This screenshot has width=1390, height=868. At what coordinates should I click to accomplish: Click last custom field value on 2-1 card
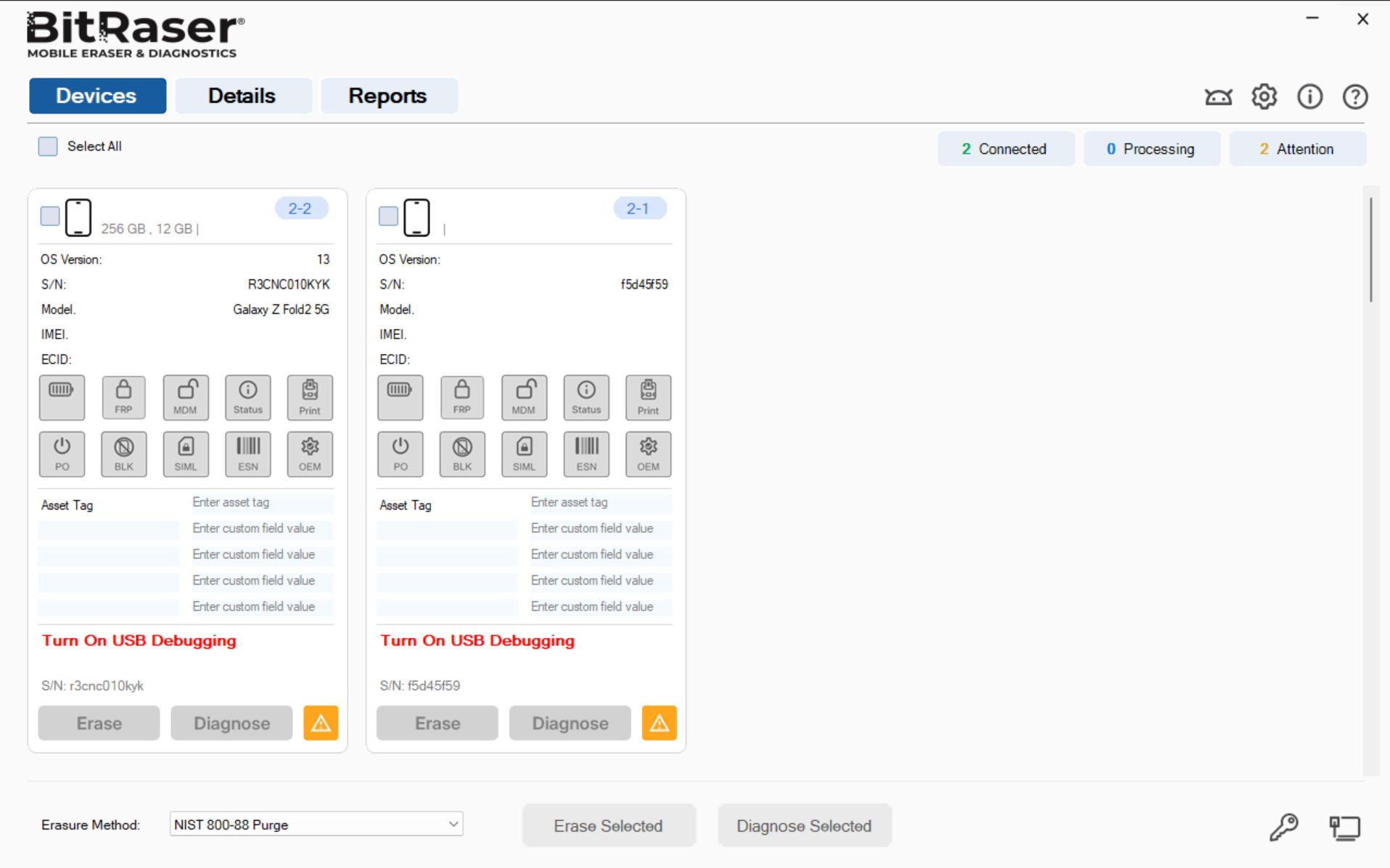coord(601,607)
